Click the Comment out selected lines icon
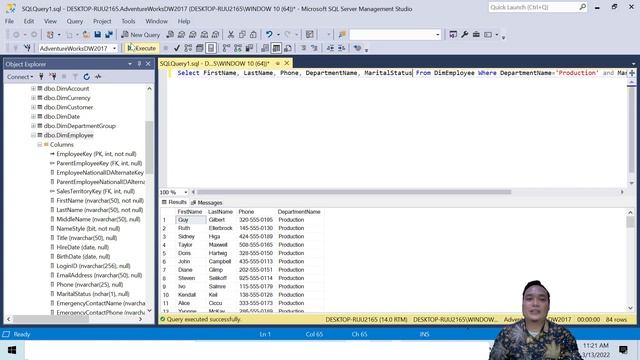The image size is (640, 360). pos(303,48)
